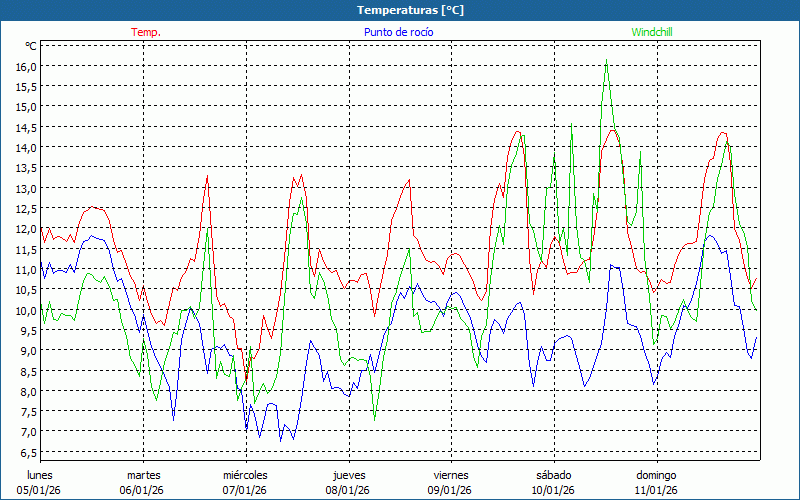Select the jueves day label
Viewport: 800px width, 500px height.
coord(348,474)
